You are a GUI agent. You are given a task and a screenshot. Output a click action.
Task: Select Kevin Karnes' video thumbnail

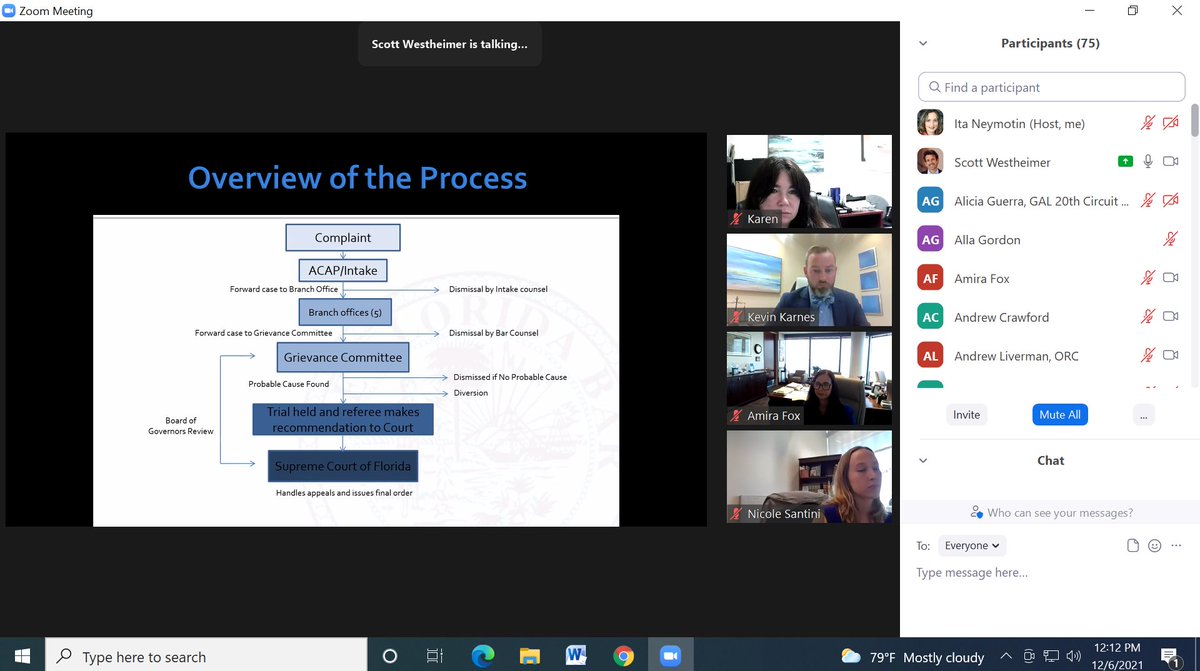pos(809,280)
